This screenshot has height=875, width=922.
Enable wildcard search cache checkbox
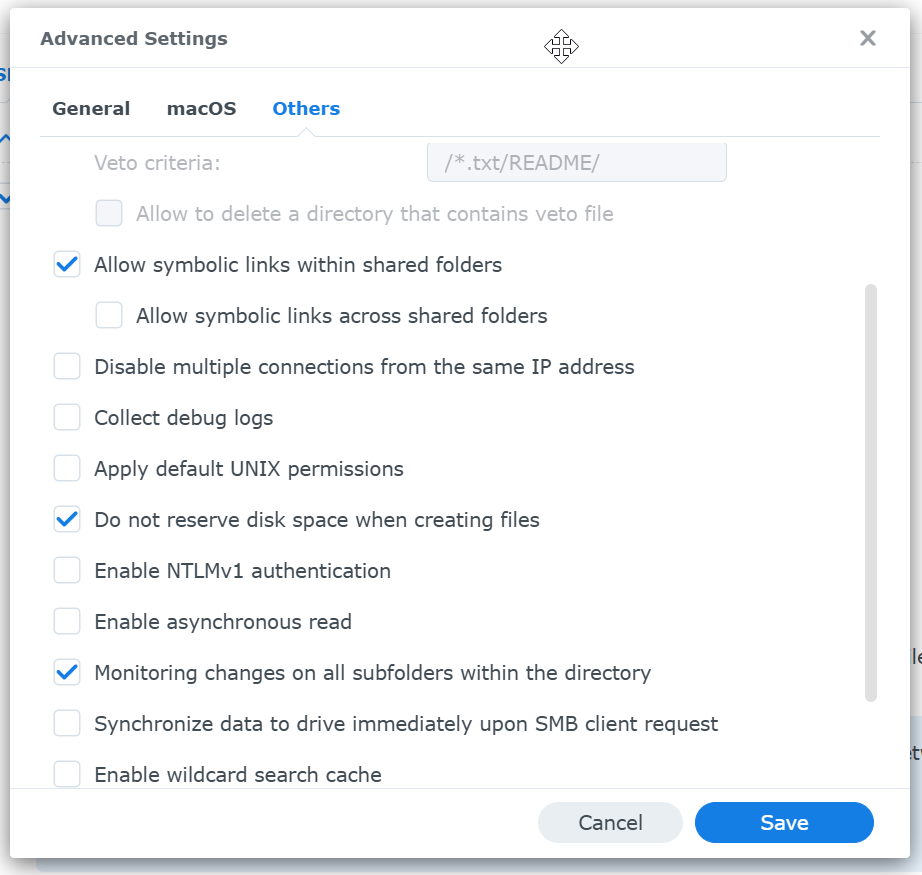tap(67, 774)
